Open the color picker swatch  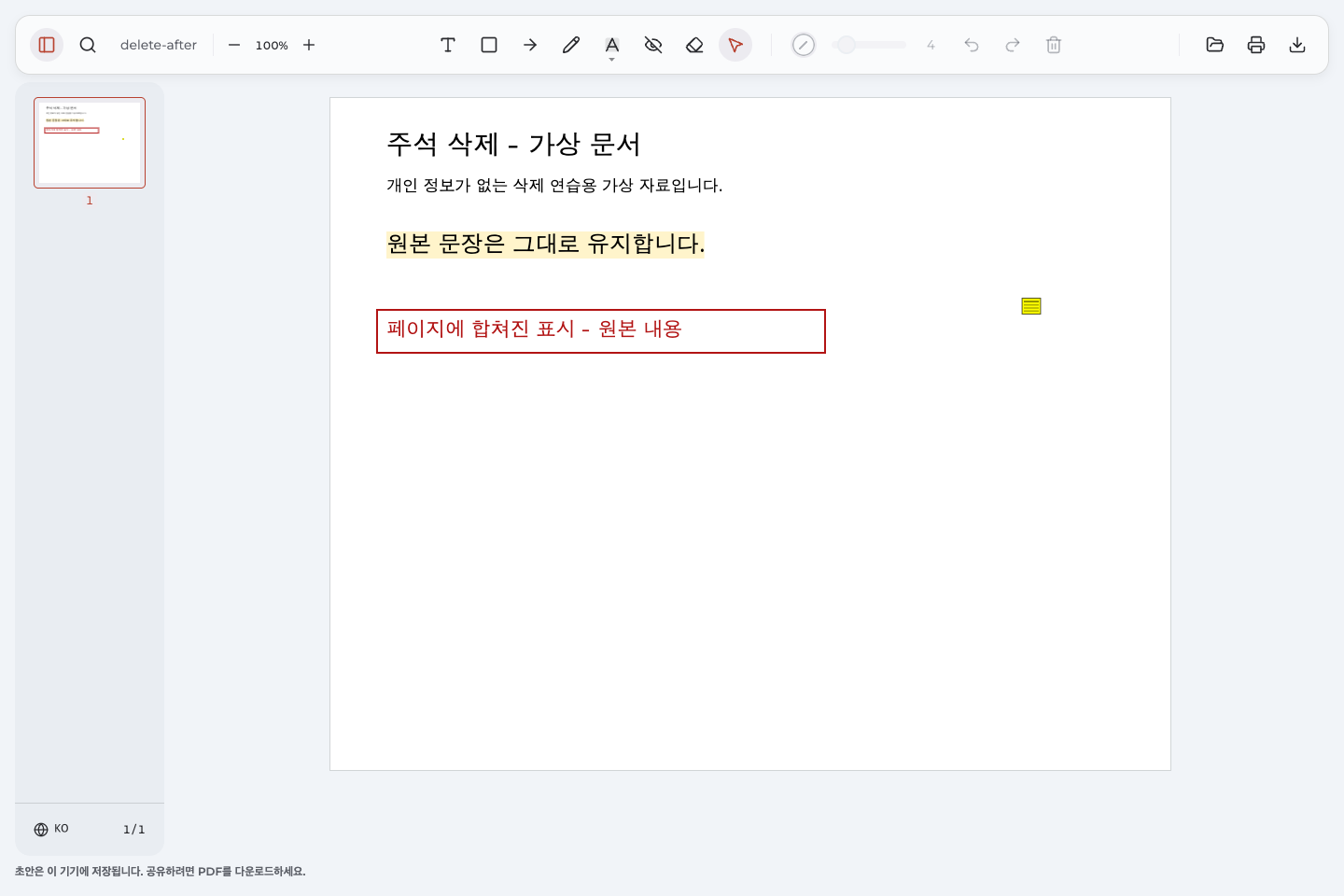[804, 45]
